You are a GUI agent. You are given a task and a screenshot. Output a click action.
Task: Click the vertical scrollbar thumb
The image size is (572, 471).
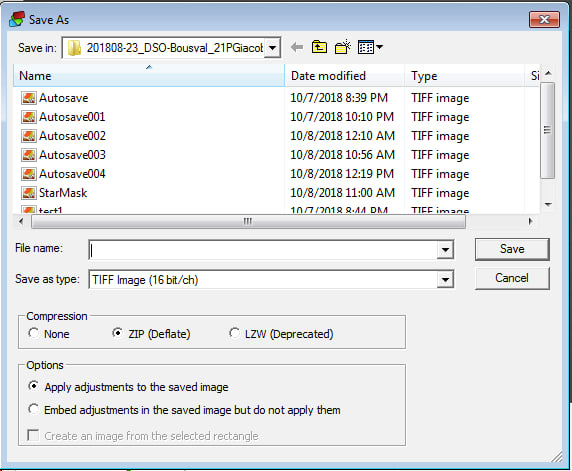point(547,130)
